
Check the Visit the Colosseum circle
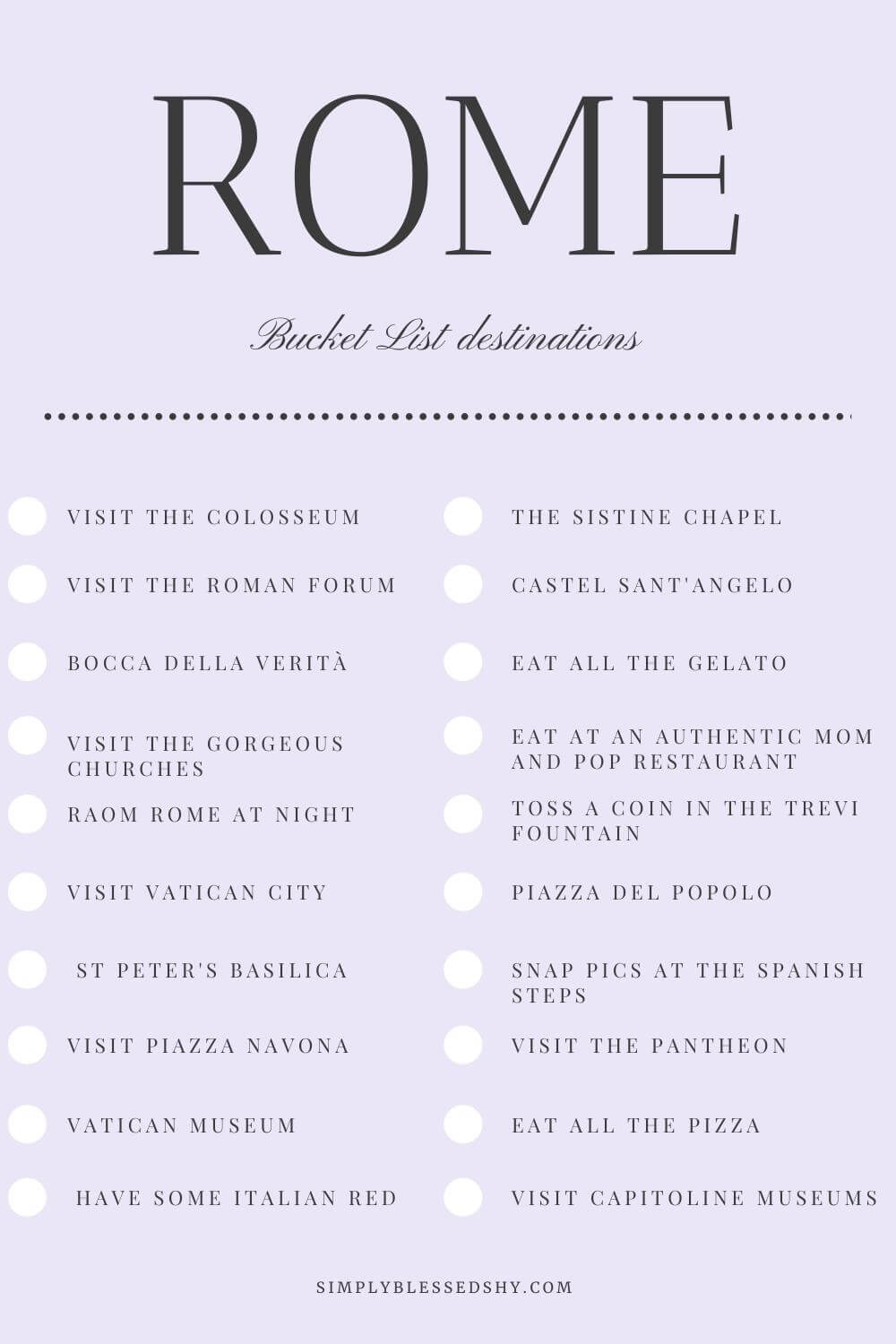pyautogui.click(x=27, y=517)
